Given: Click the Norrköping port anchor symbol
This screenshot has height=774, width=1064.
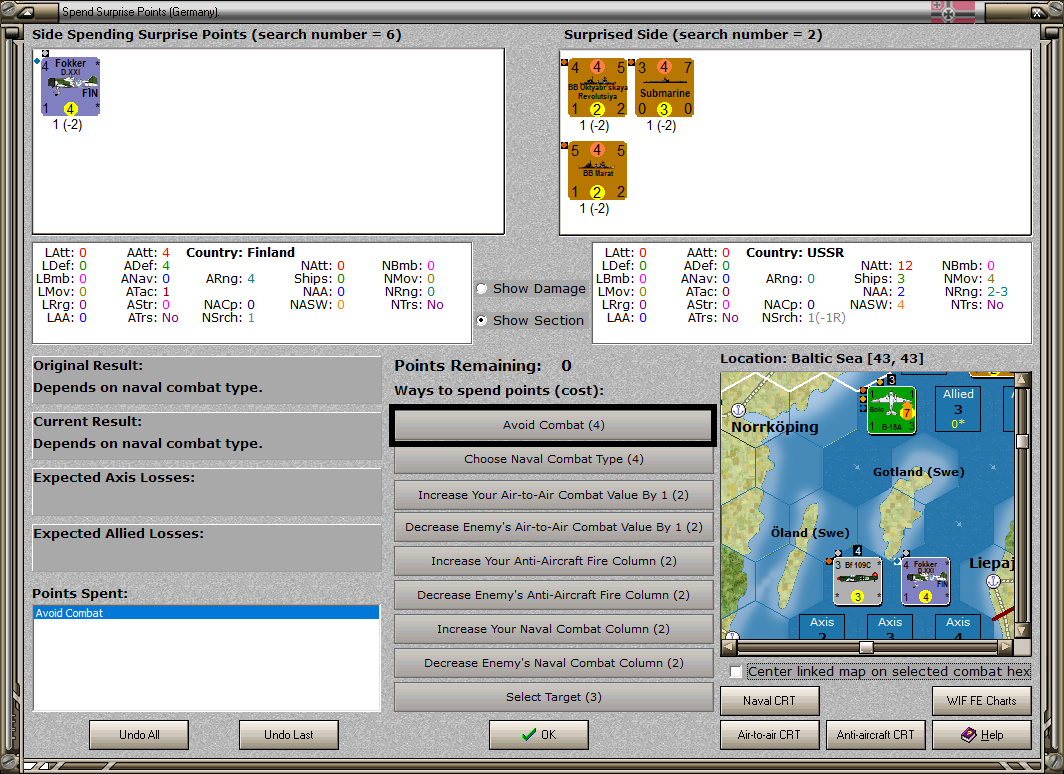Looking at the screenshot, I should pyautogui.click(x=738, y=410).
